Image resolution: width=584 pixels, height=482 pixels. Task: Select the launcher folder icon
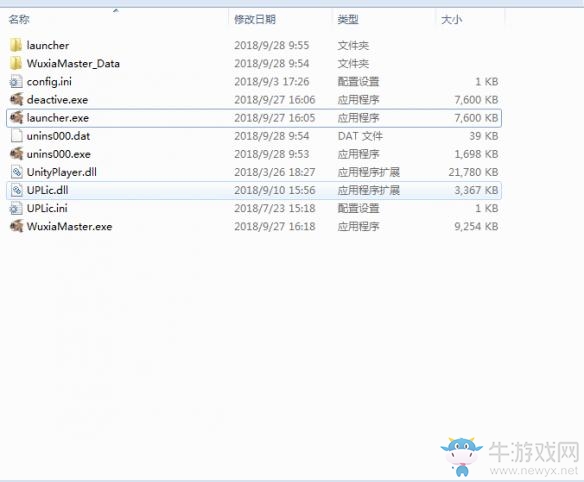(x=16, y=45)
